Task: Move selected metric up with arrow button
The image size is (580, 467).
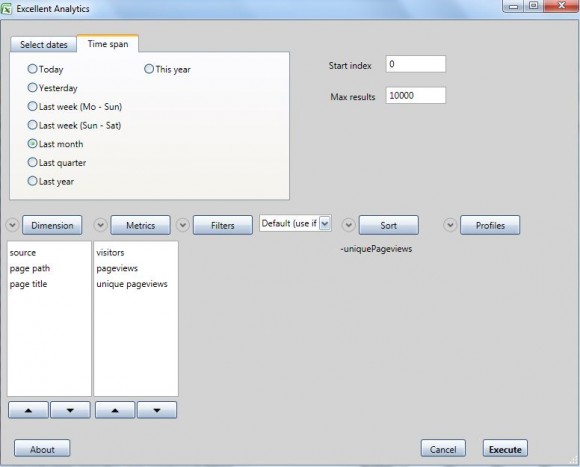Action: click(115, 410)
